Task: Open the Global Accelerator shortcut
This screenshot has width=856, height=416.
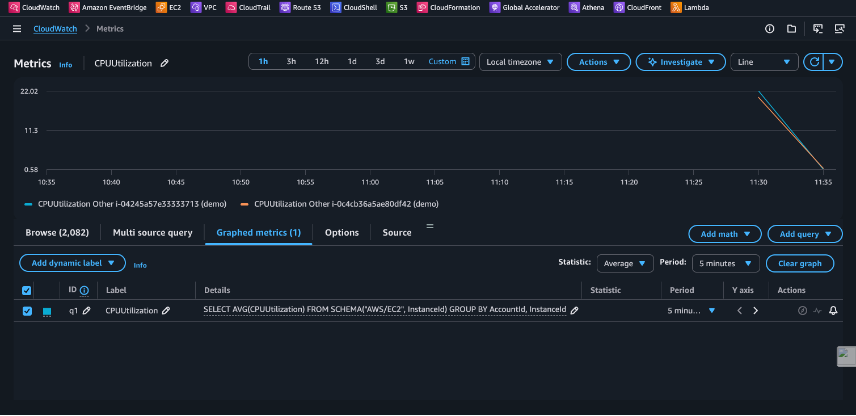Action: click(525, 8)
